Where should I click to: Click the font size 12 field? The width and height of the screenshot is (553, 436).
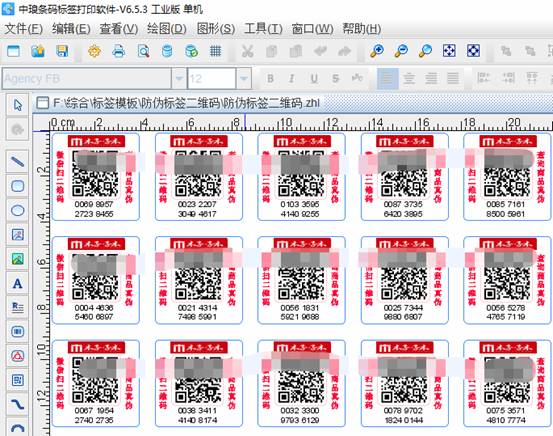pyautogui.click(x=212, y=78)
